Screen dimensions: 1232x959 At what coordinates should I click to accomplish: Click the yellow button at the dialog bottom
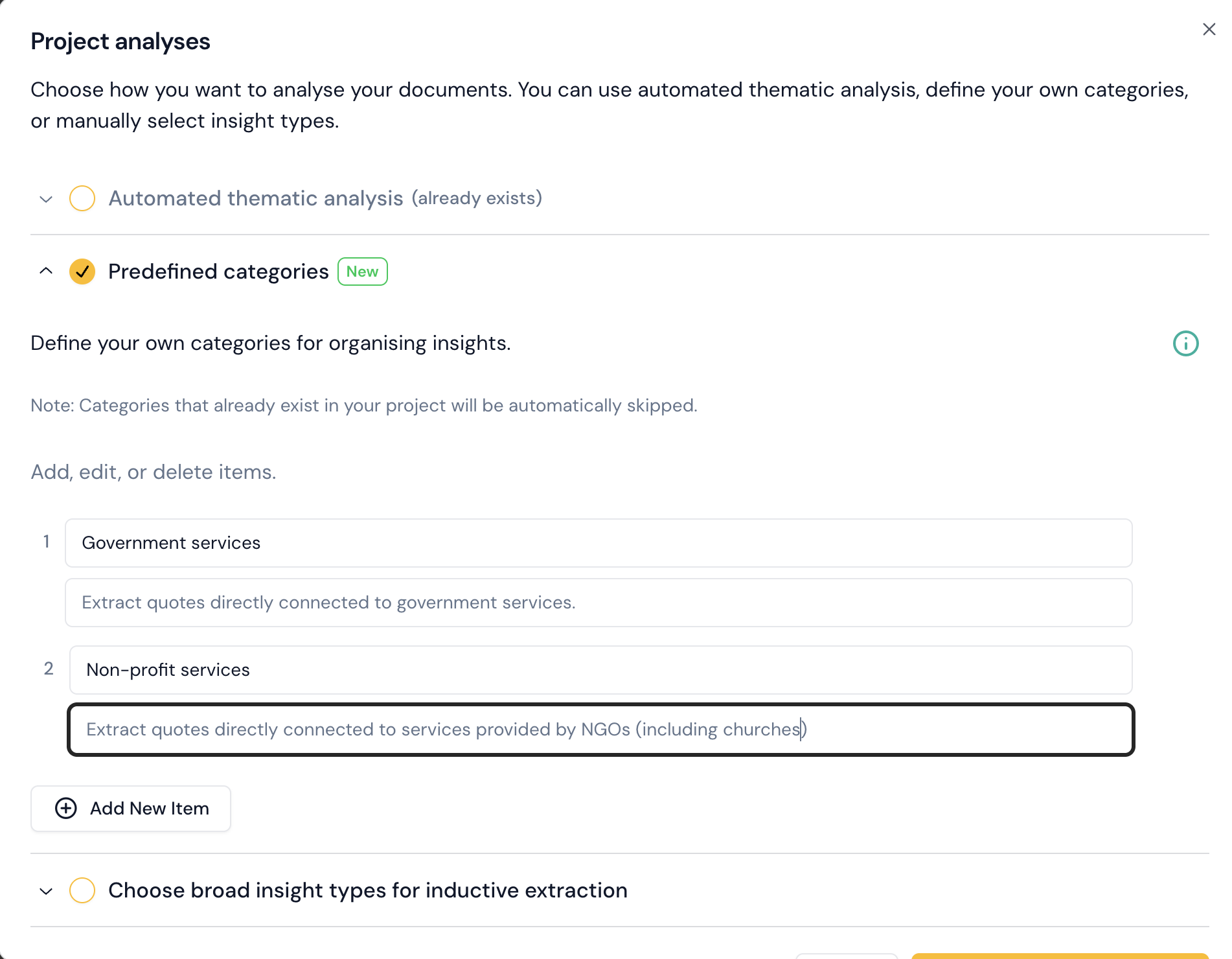tap(1060, 956)
